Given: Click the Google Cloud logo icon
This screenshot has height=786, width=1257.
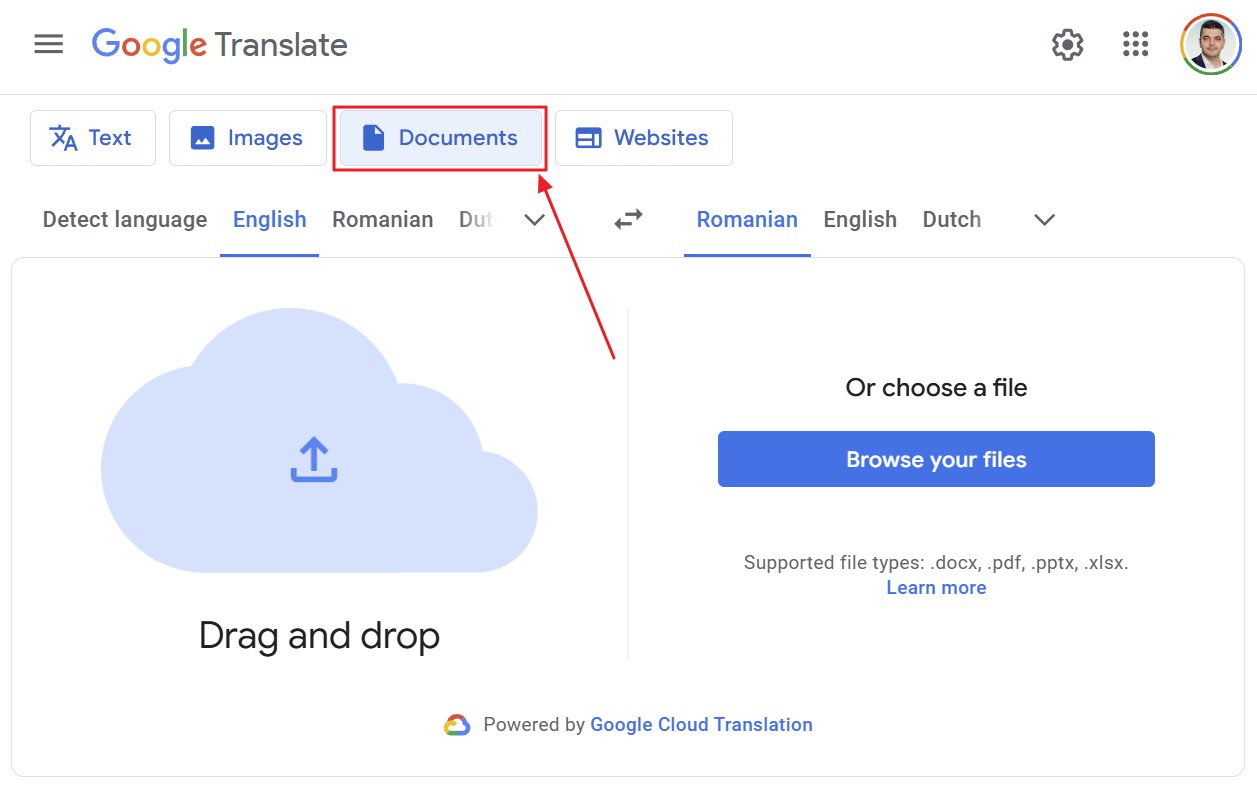Looking at the screenshot, I should (457, 724).
